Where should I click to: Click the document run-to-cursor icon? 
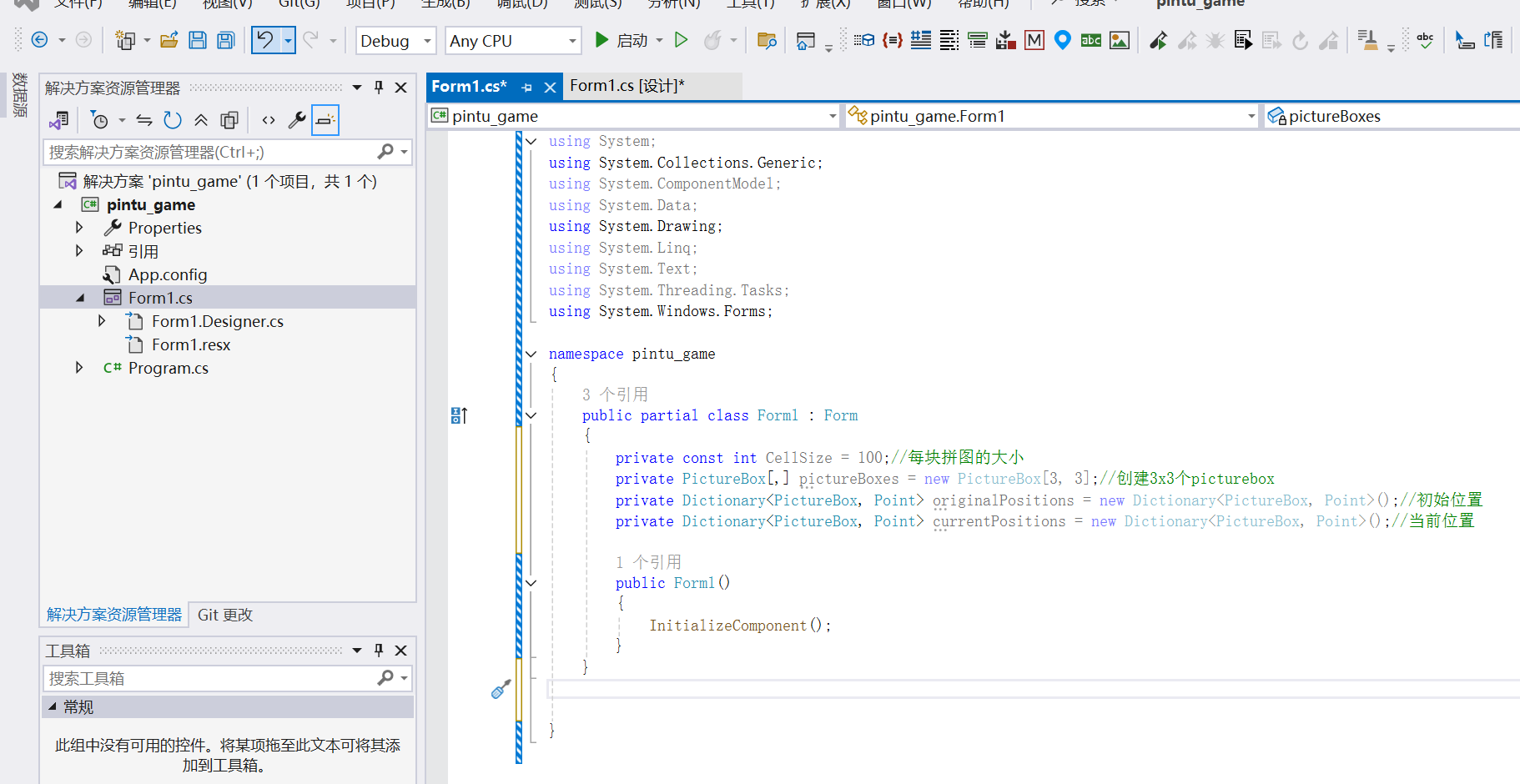(x=1243, y=40)
